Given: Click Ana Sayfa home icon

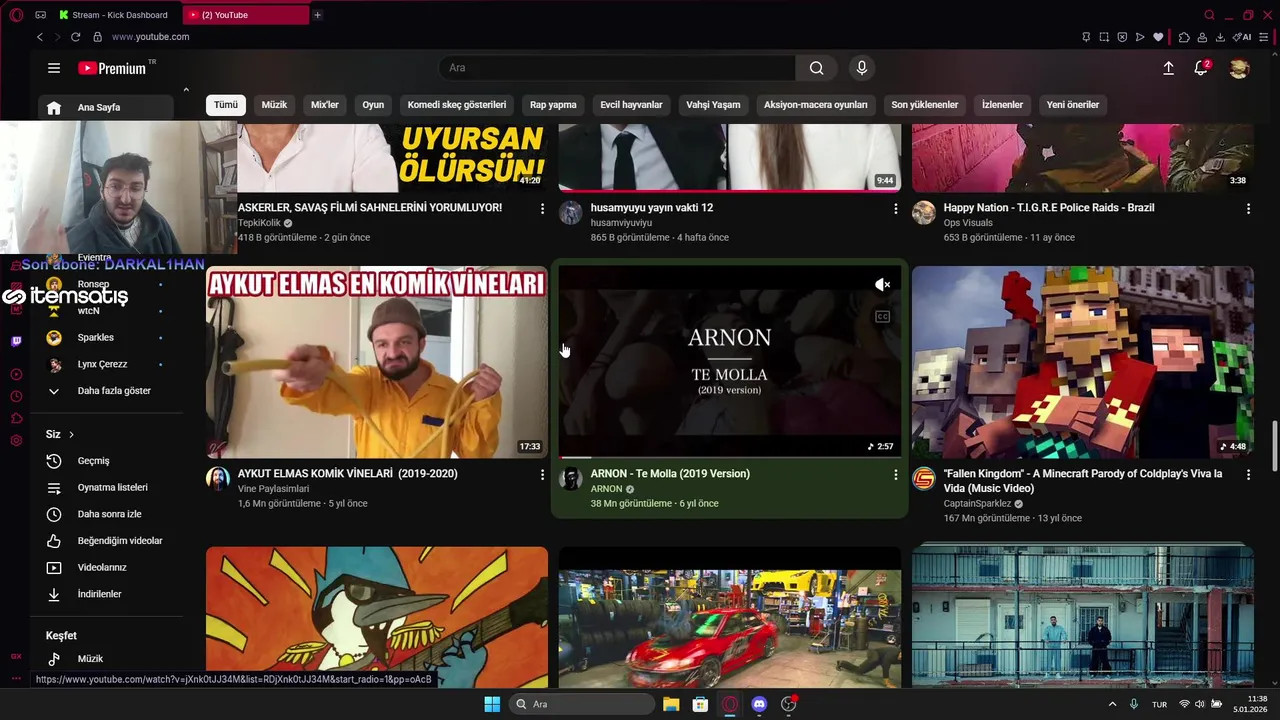Looking at the screenshot, I should (54, 107).
